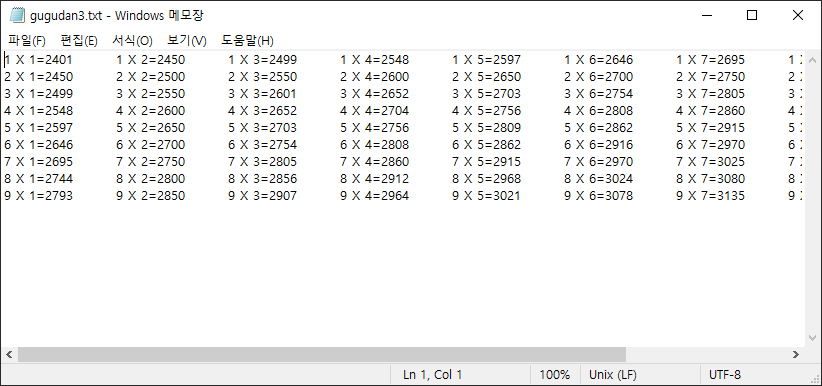Click the text '2 X 6=2700'

[x=599, y=77]
